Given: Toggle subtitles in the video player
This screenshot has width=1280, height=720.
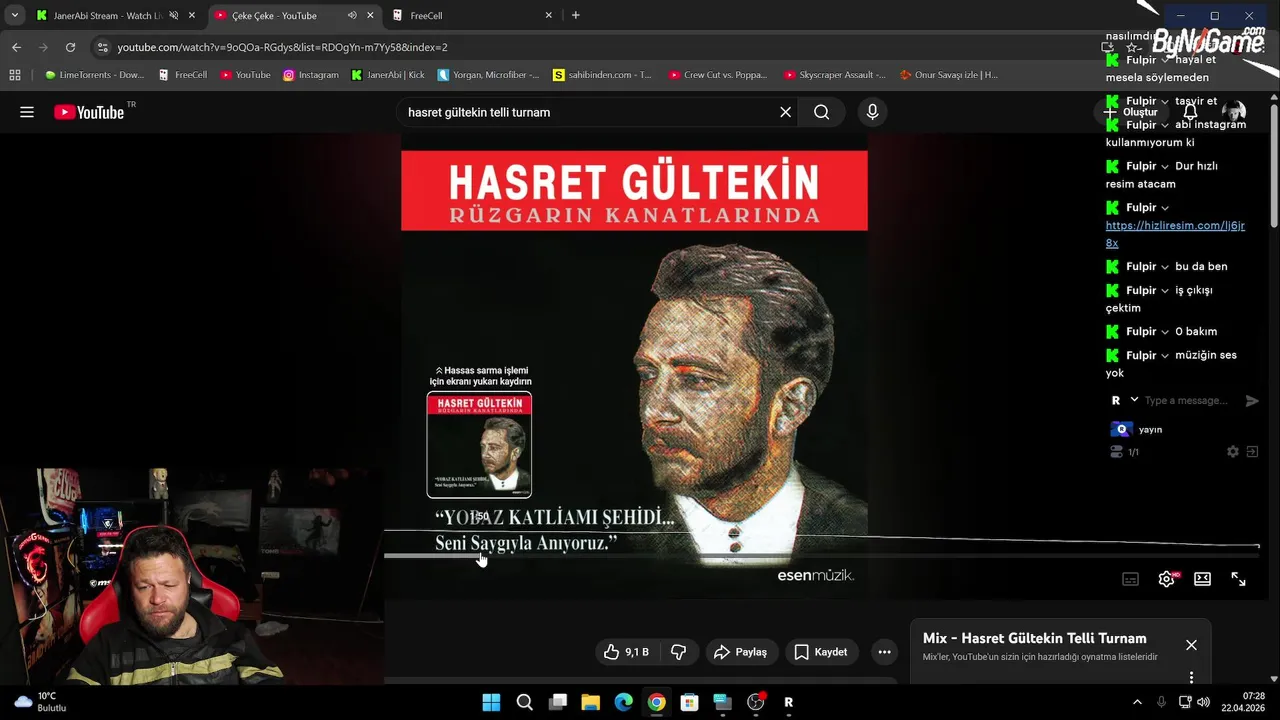Looking at the screenshot, I should pos(1130,579).
